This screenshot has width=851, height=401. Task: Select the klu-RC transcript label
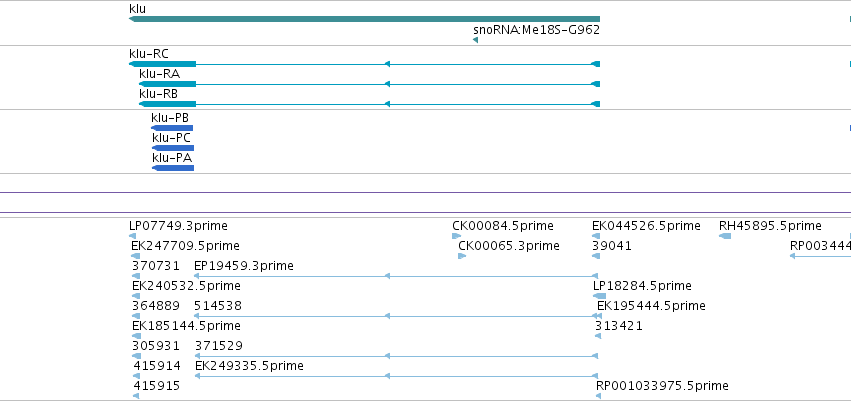coord(149,54)
